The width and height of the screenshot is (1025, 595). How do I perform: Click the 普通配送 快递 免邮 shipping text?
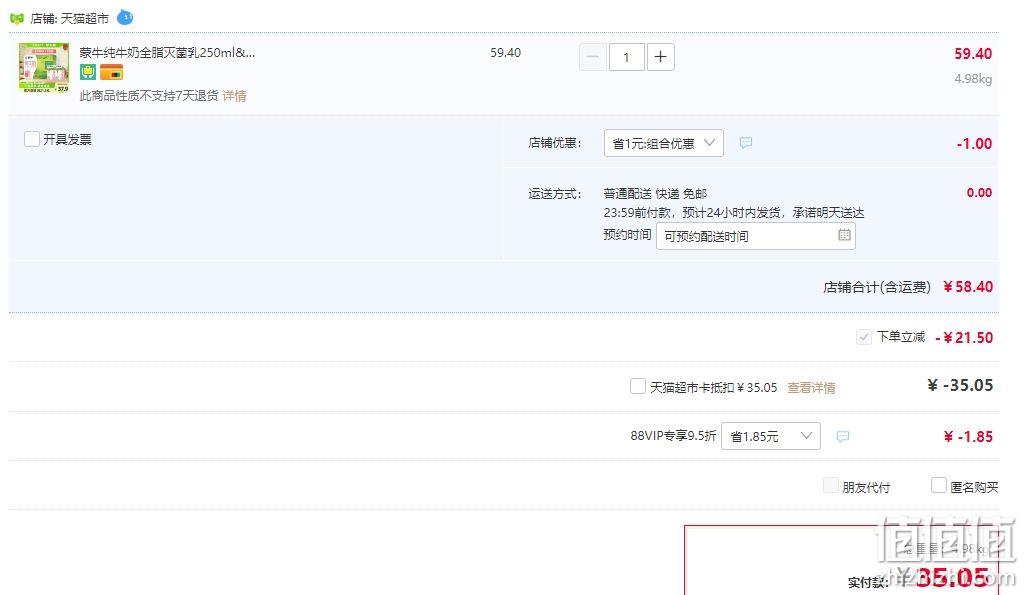(x=655, y=194)
